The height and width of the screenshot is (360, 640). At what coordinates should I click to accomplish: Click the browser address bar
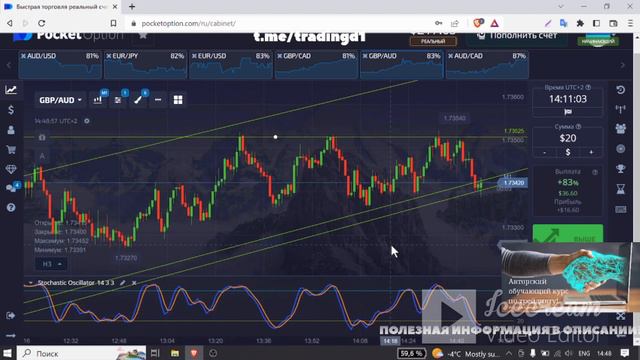(x=282, y=23)
